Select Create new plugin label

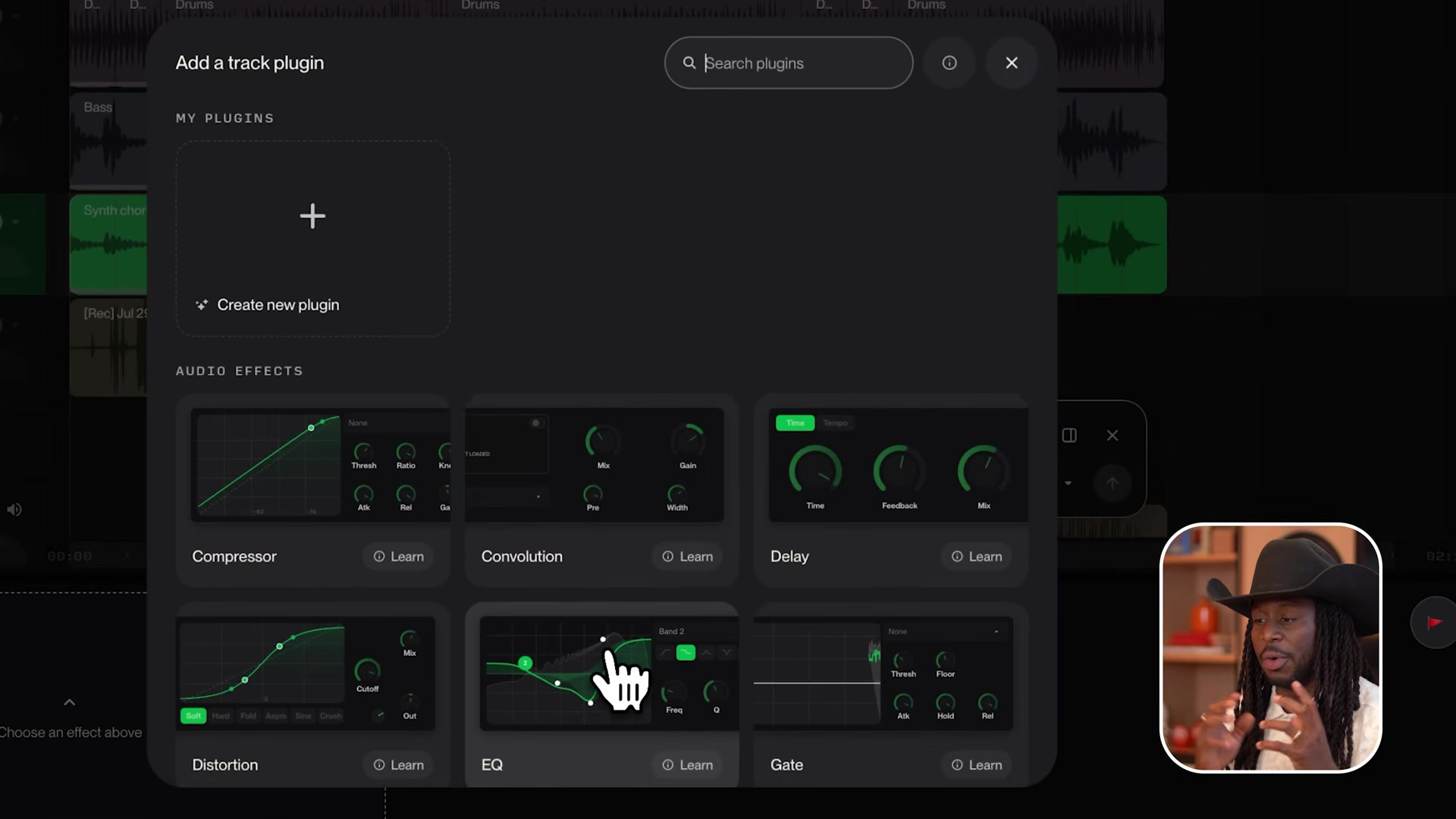tap(278, 305)
